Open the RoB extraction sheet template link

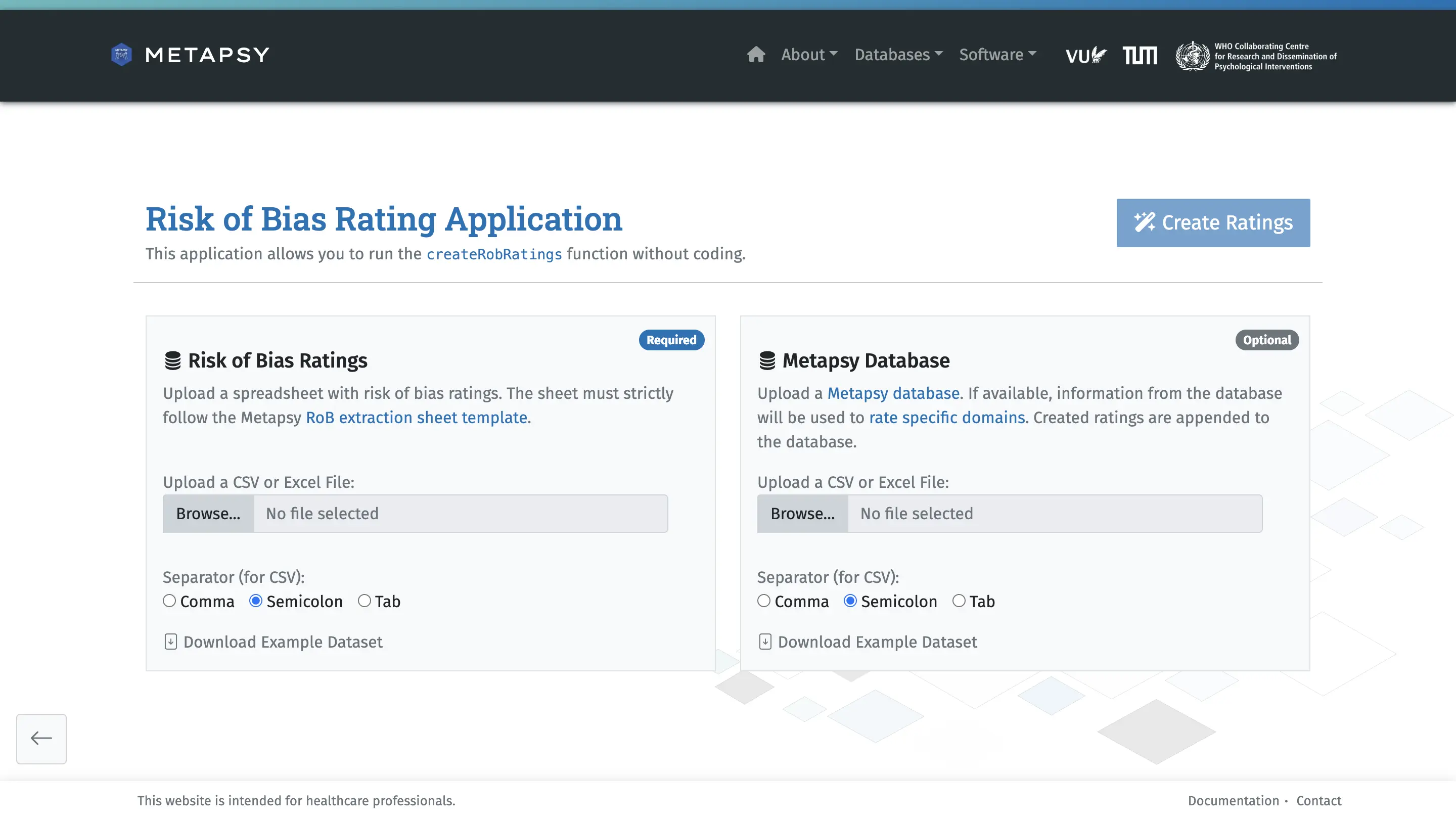pos(417,418)
